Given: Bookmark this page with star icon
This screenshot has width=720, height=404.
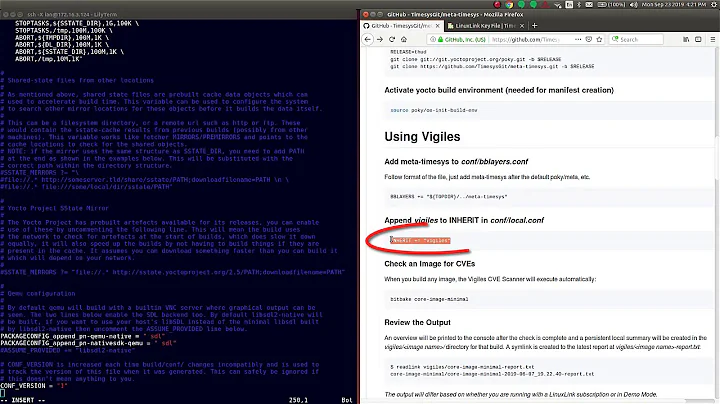Looking at the screenshot, I should click(599, 39).
